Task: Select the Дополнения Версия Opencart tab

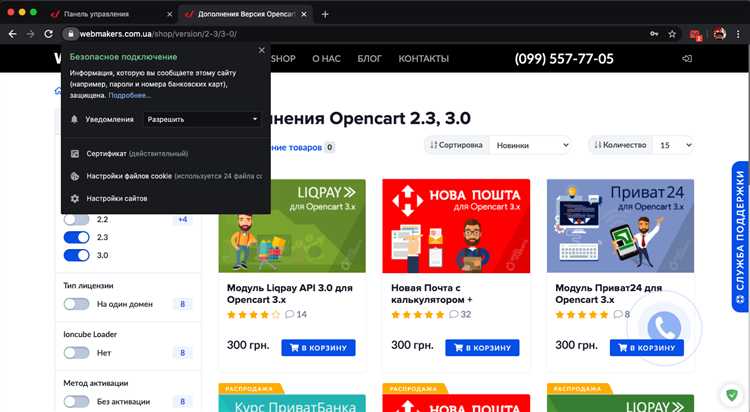Action: coord(246,14)
